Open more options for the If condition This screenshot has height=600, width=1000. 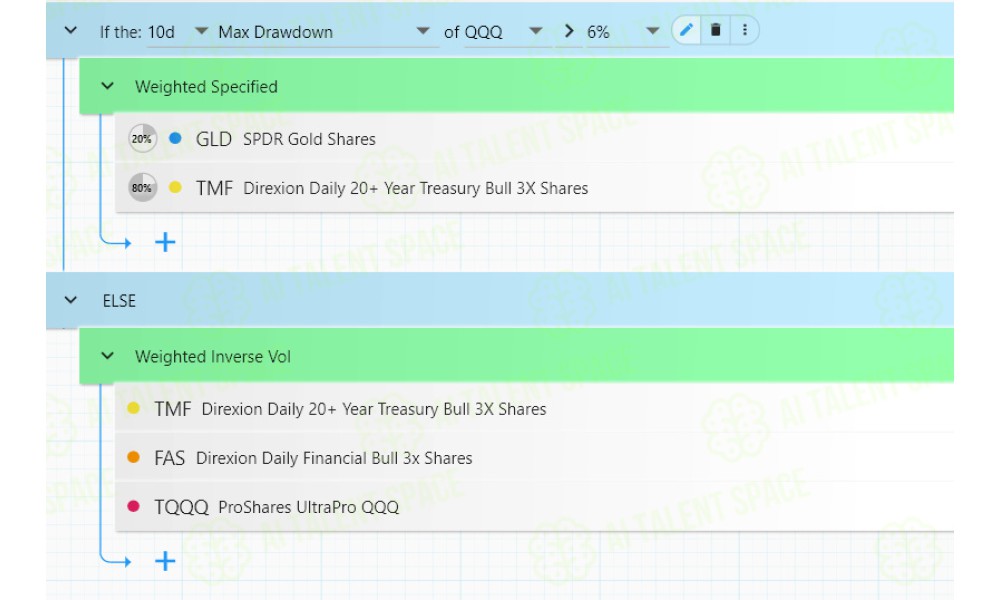pos(744,31)
